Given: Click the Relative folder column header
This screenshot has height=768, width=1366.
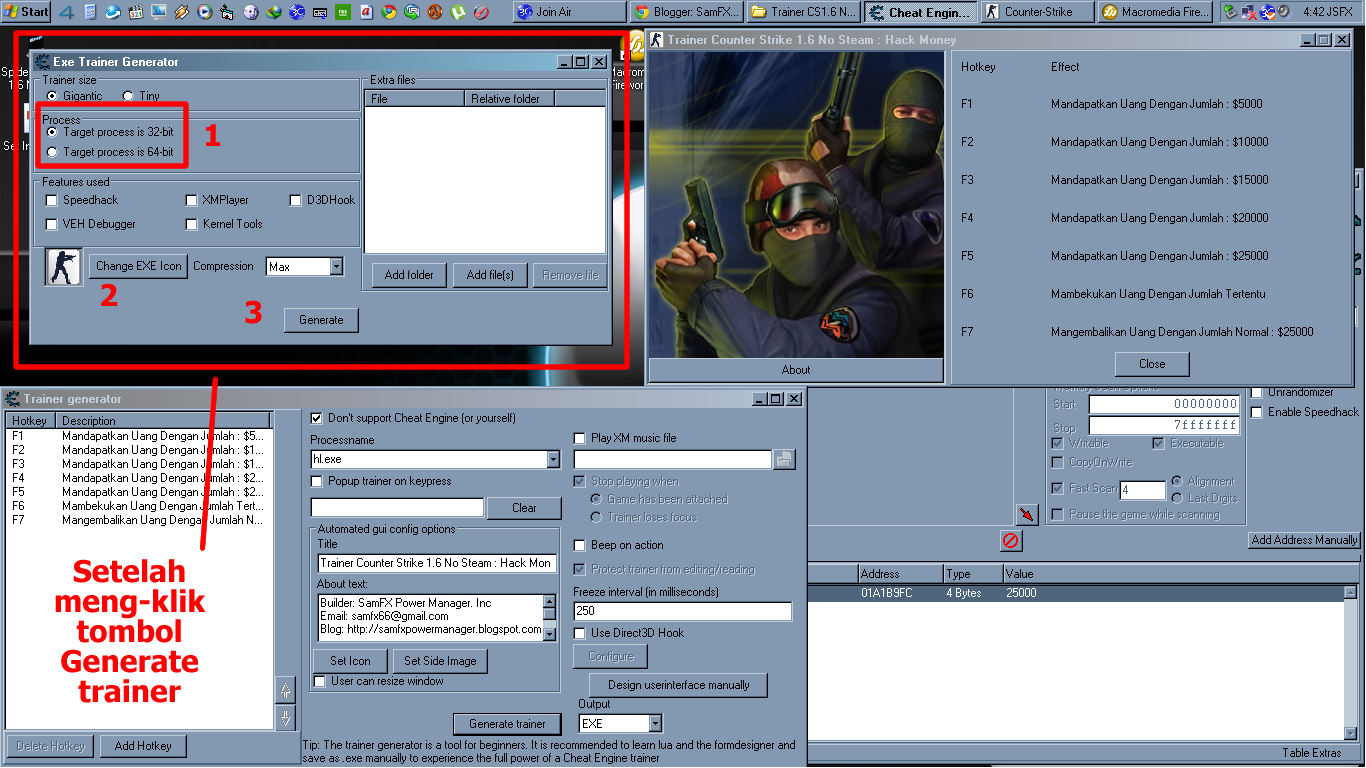Looking at the screenshot, I should (509, 99).
